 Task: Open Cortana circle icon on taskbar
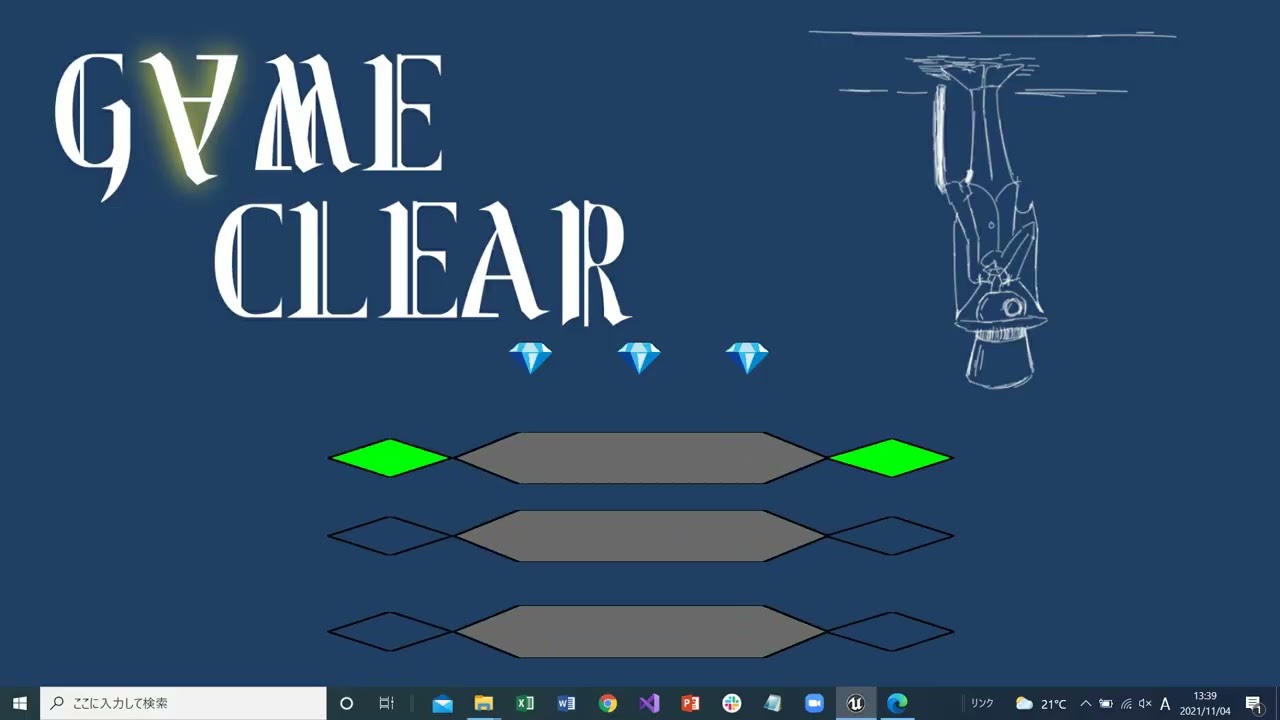pyautogui.click(x=346, y=703)
